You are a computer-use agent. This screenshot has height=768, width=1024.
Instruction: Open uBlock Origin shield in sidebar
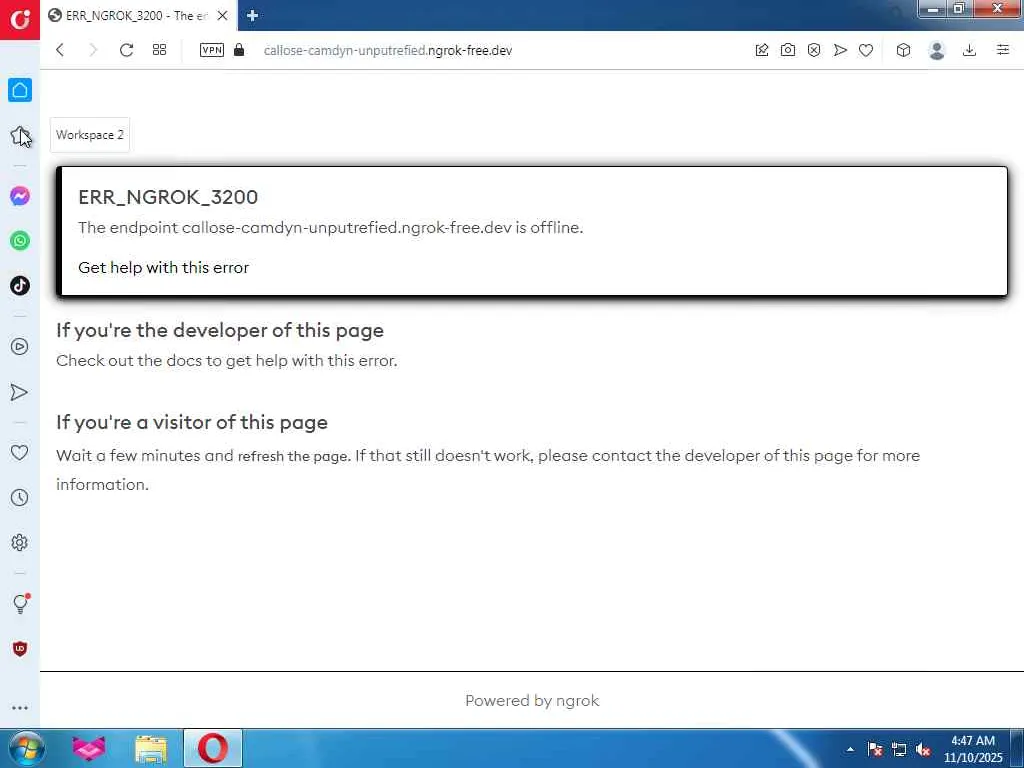click(x=20, y=648)
